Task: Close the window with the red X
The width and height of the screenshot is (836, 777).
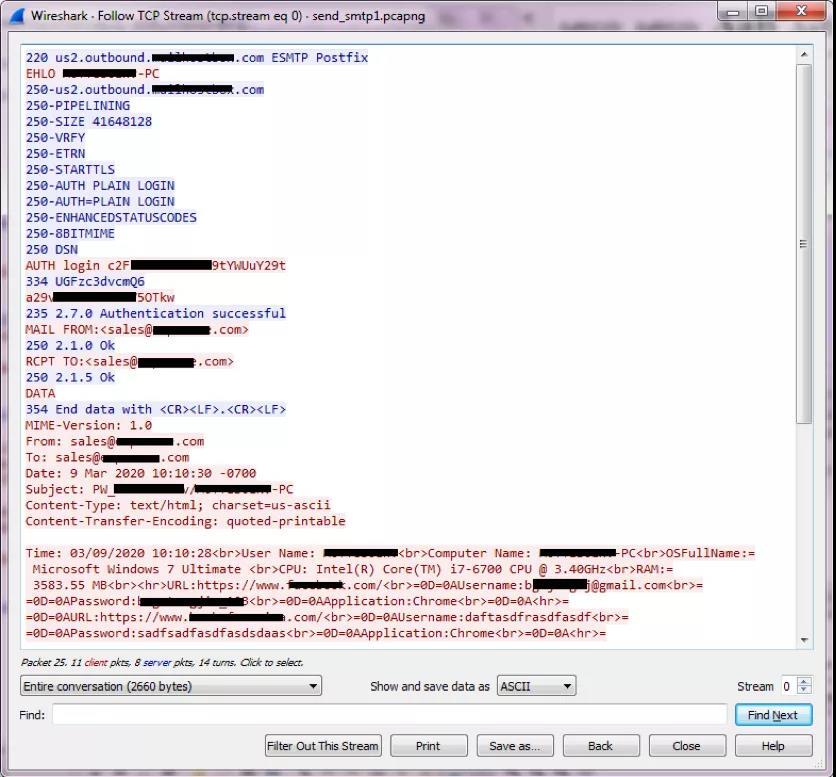Action: click(x=801, y=12)
